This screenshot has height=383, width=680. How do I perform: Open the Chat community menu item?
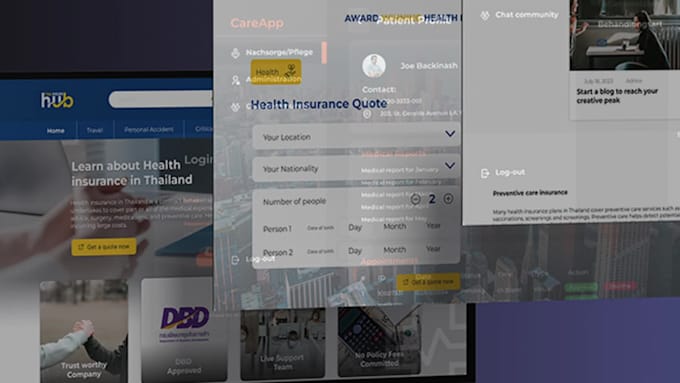(x=527, y=15)
